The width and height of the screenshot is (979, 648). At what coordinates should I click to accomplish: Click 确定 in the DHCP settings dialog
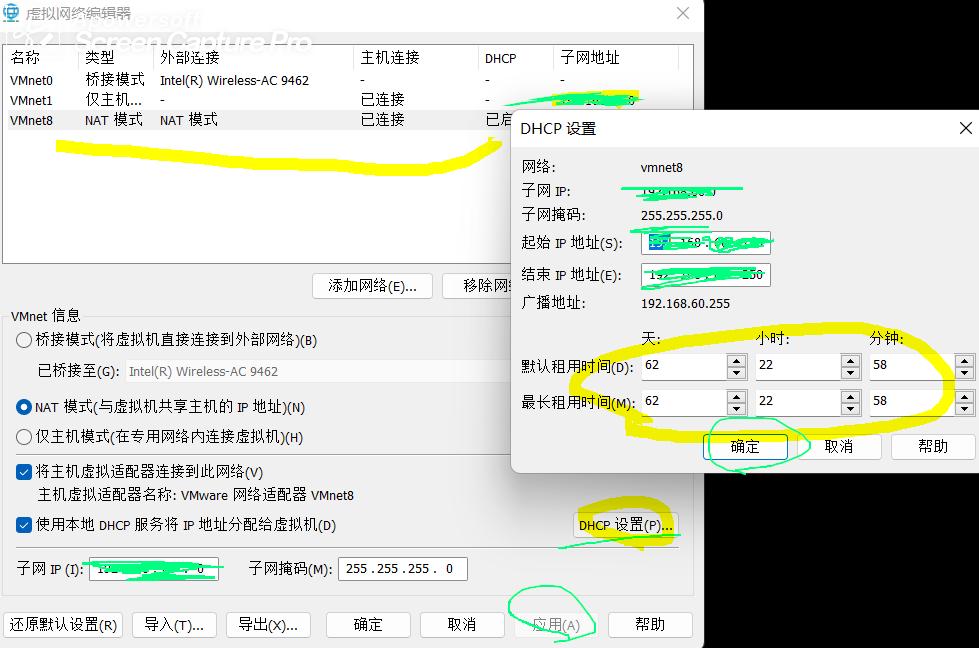[746, 446]
